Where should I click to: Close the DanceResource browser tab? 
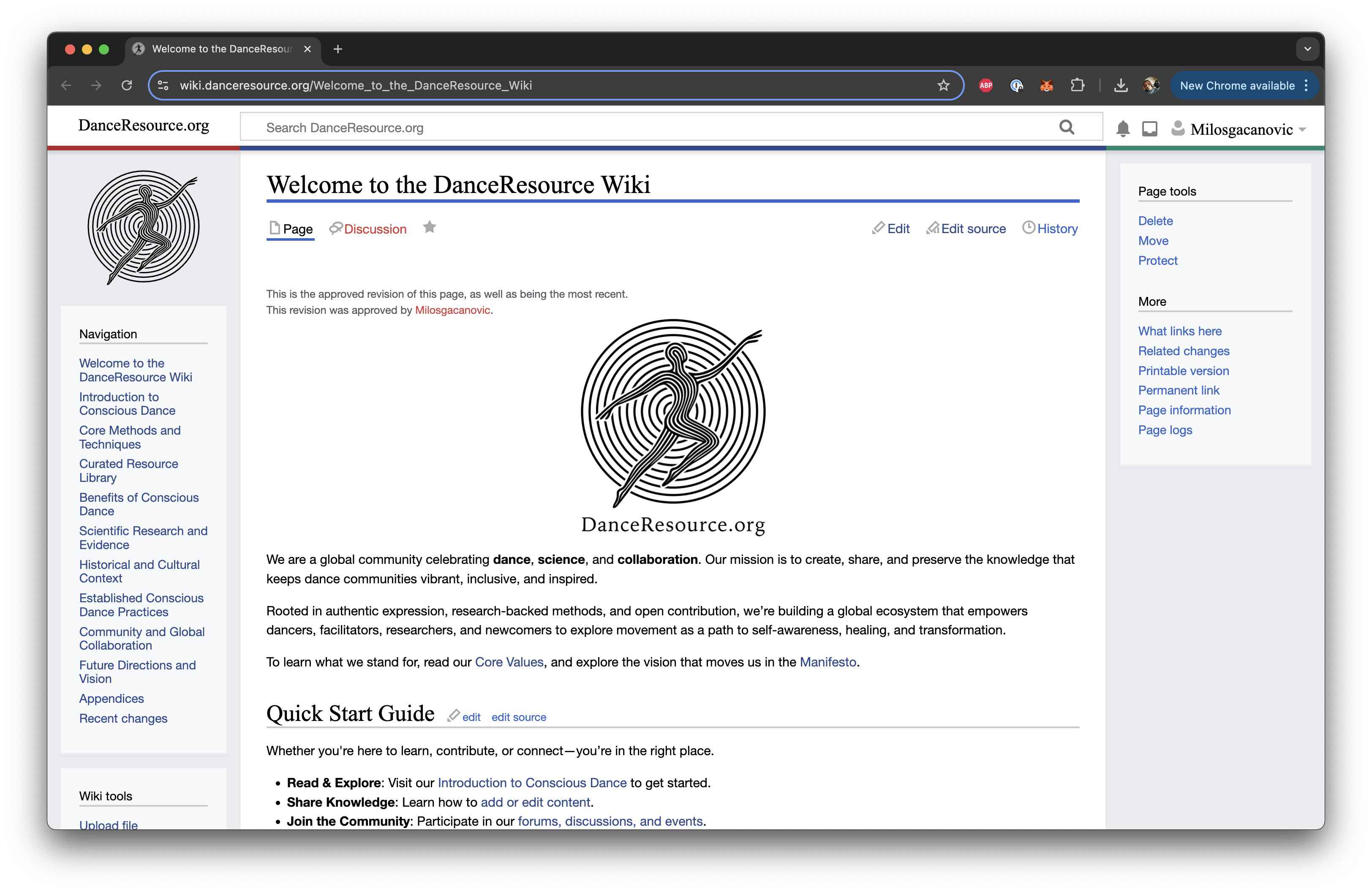[x=307, y=49]
